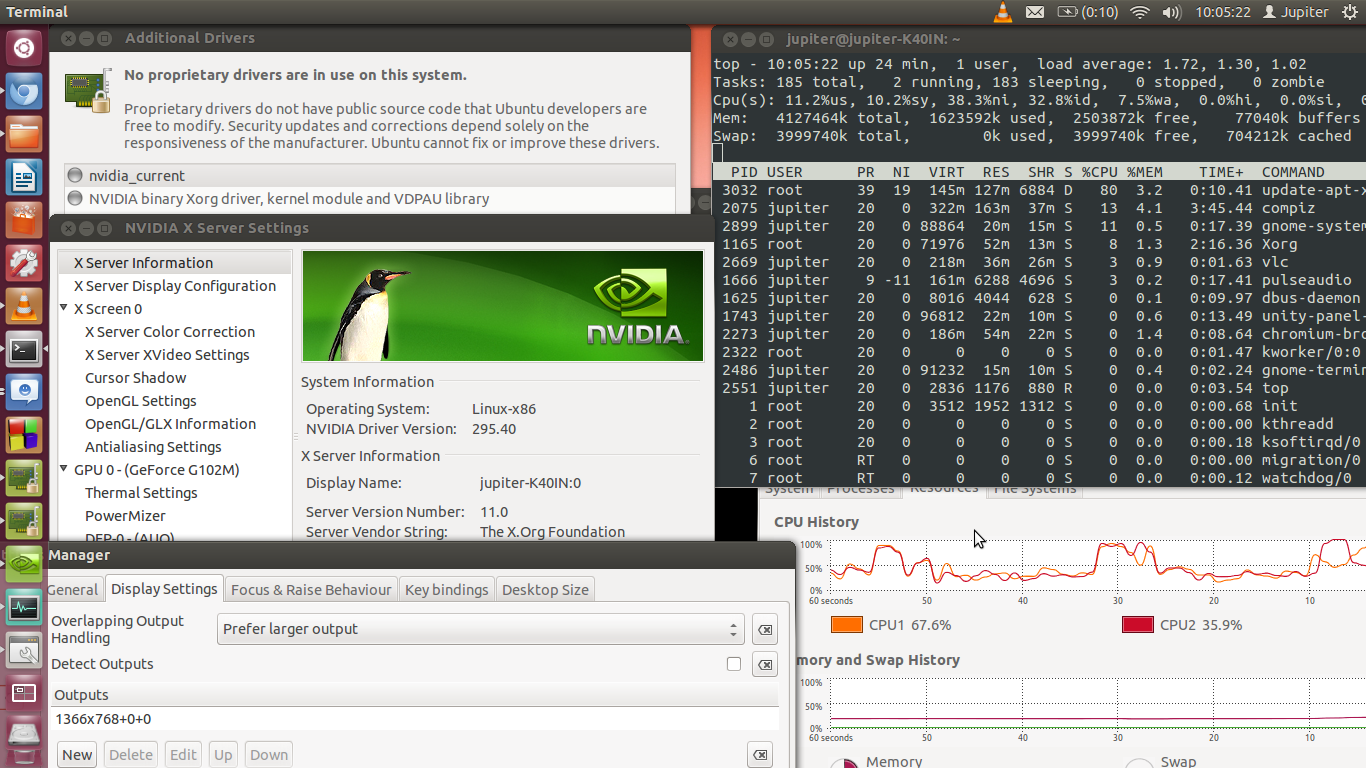The width and height of the screenshot is (1366, 768).
Task: Click the compiz process row in top
Action: (1039, 208)
